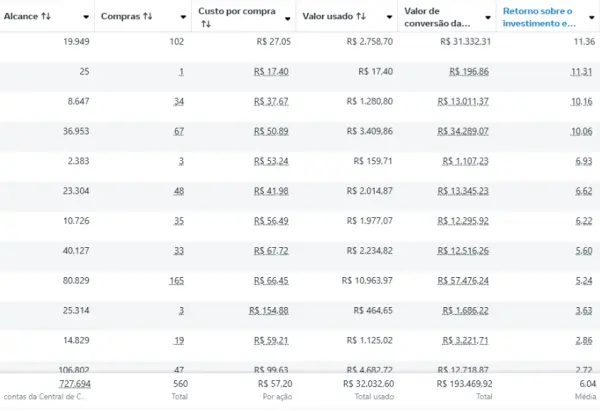The width and height of the screenshot is (600, 411).
Task: Click cost per purchase R$ 41,98
Action: [x=271, y=191]
